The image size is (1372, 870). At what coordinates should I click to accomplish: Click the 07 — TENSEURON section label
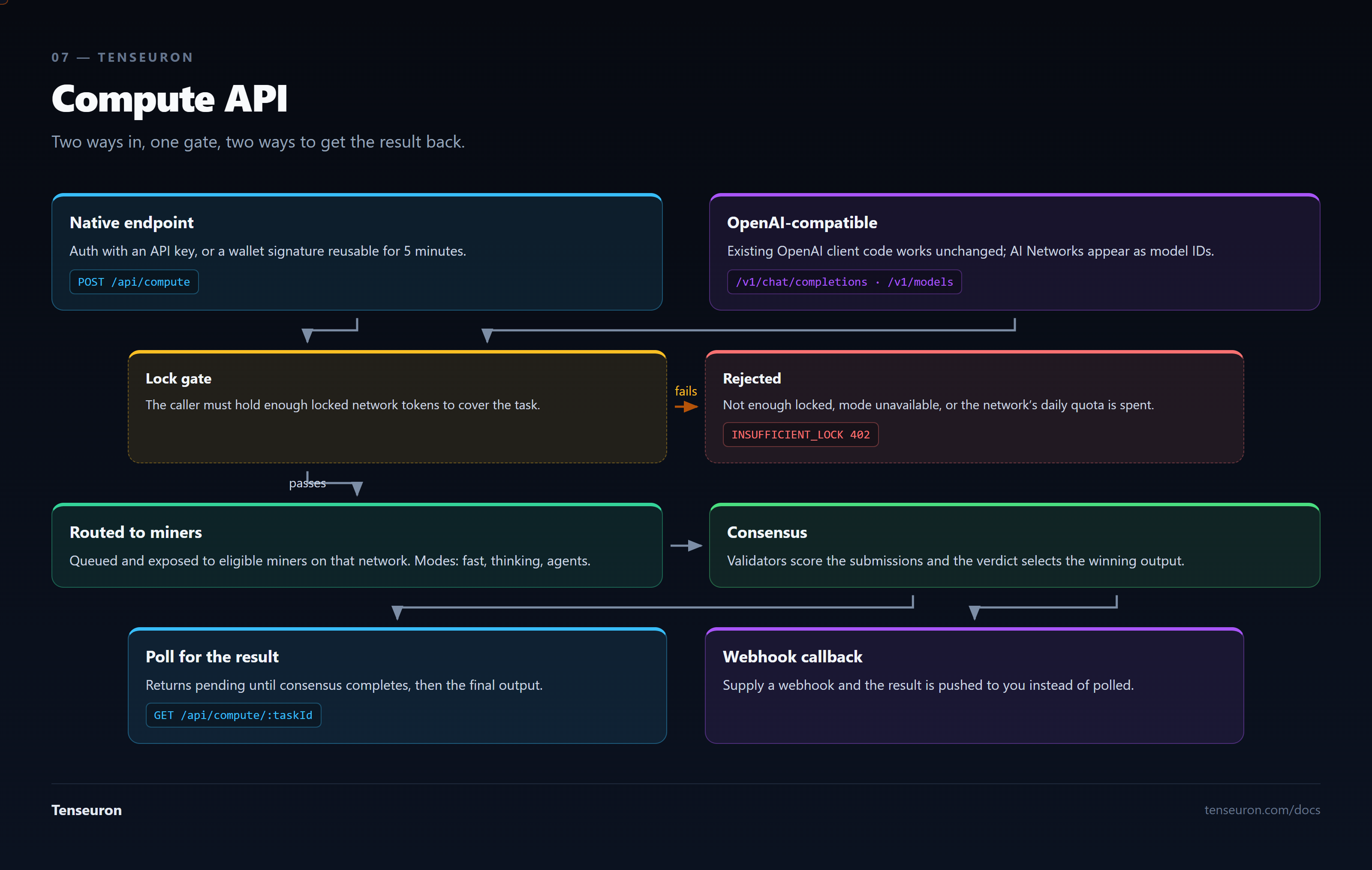pos(122,57)
